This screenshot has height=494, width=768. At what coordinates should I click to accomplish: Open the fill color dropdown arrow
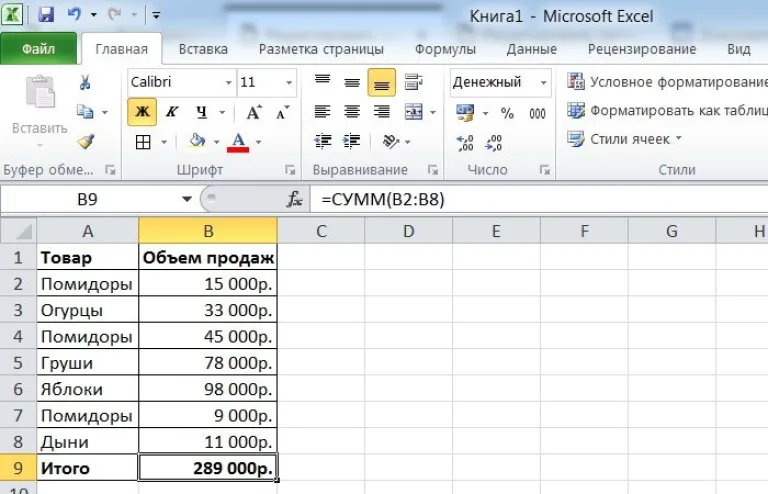click(216, 142)
